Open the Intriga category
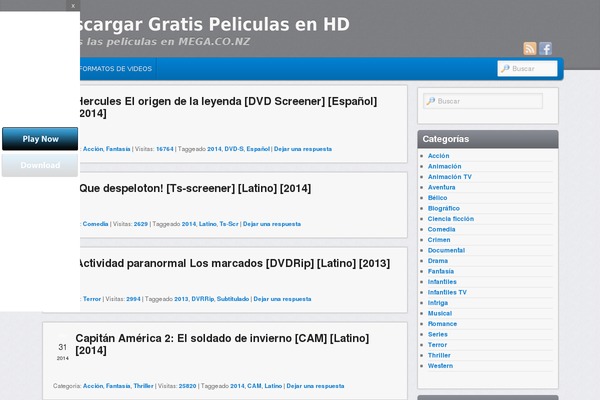Screen dimensions: 600x400 (x=438, y=303)
